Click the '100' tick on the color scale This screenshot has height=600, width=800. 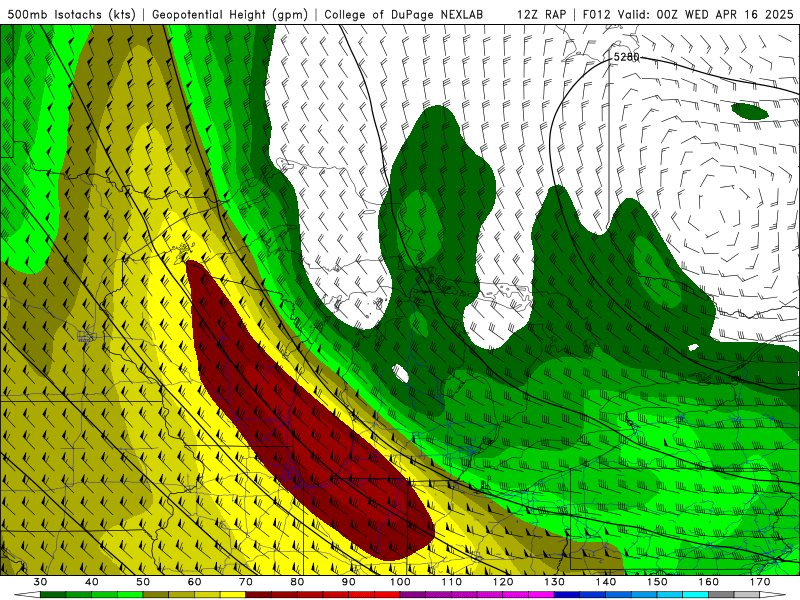[x=400, y=582]
